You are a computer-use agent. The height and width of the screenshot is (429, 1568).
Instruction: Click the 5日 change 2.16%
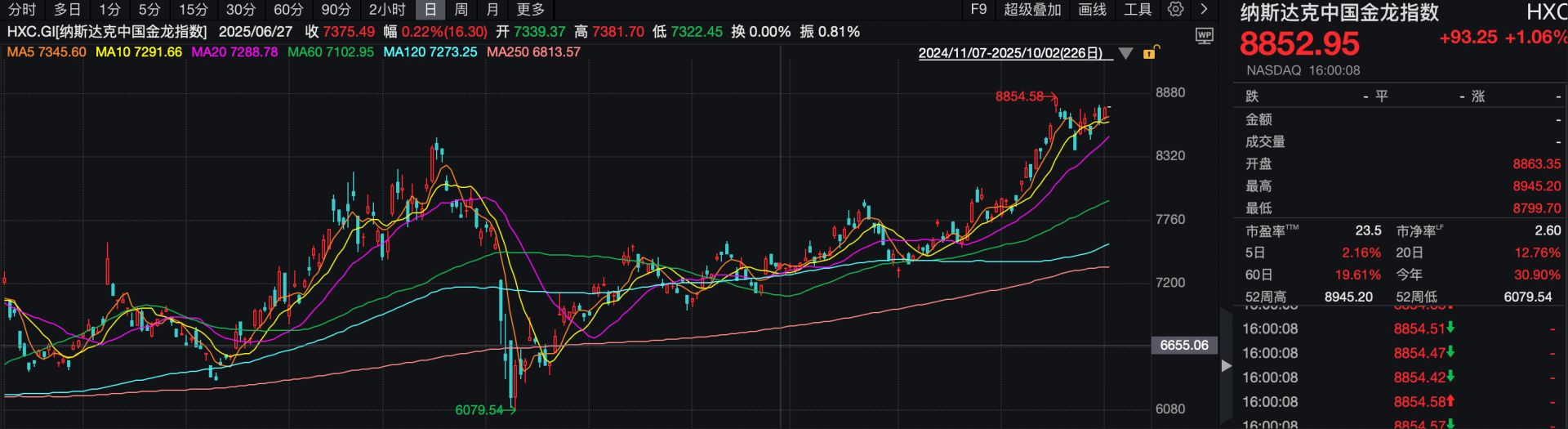click(1361, 252)
